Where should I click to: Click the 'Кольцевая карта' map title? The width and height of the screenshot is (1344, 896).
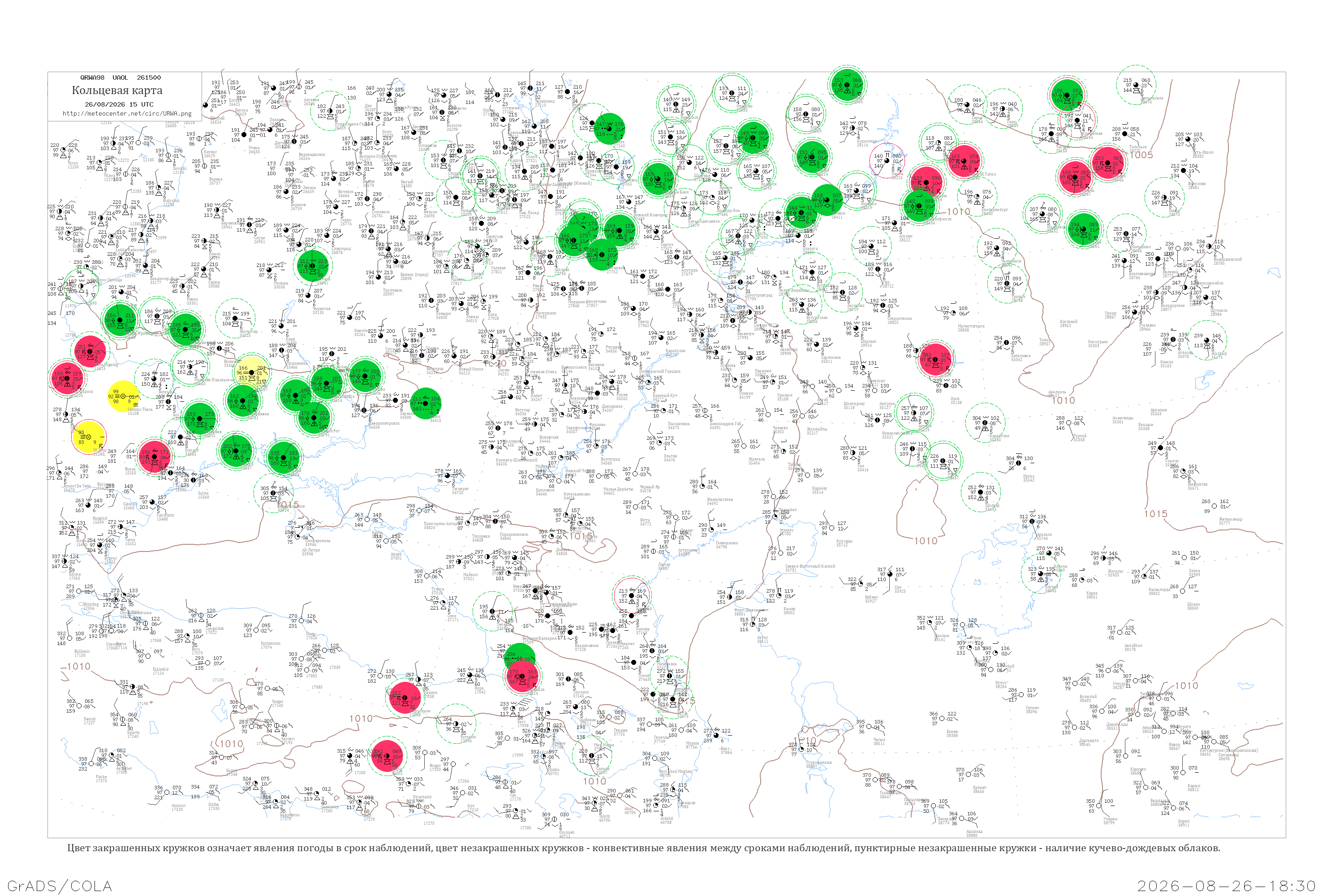117,90
